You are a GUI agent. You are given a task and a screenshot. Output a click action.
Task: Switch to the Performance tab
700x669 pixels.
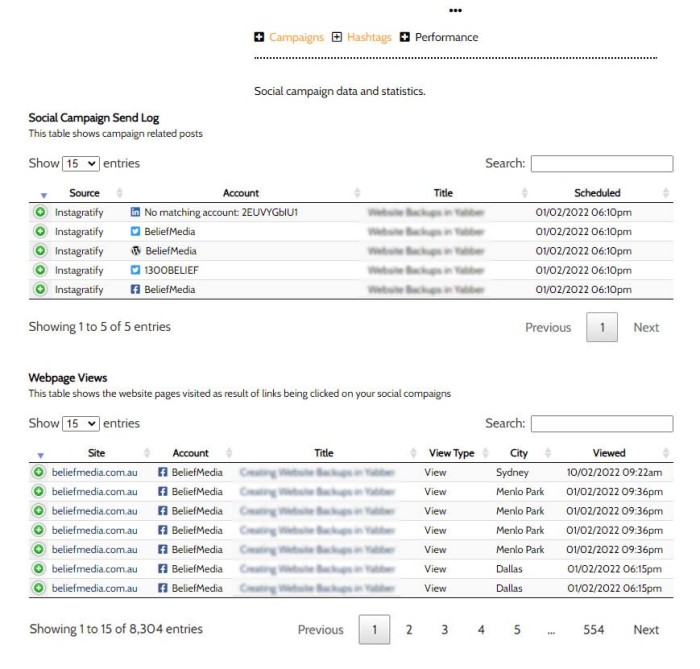(x=446, y=38)
